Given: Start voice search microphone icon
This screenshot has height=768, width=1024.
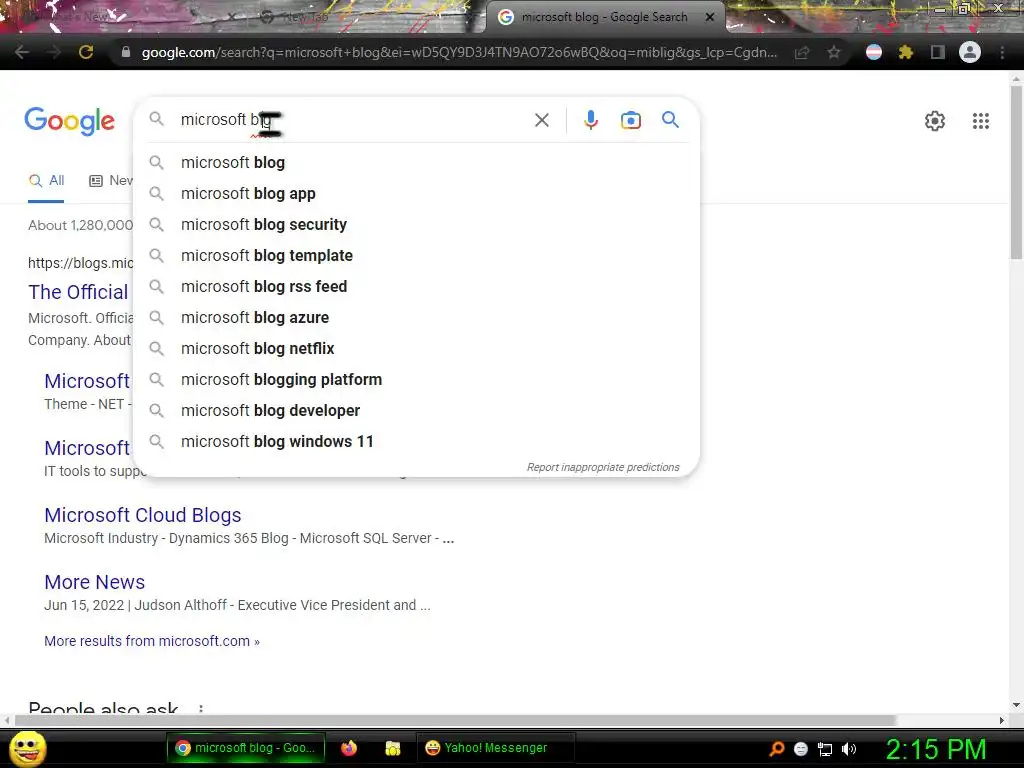Looking at the screenshot, I should tap(590, 120).
